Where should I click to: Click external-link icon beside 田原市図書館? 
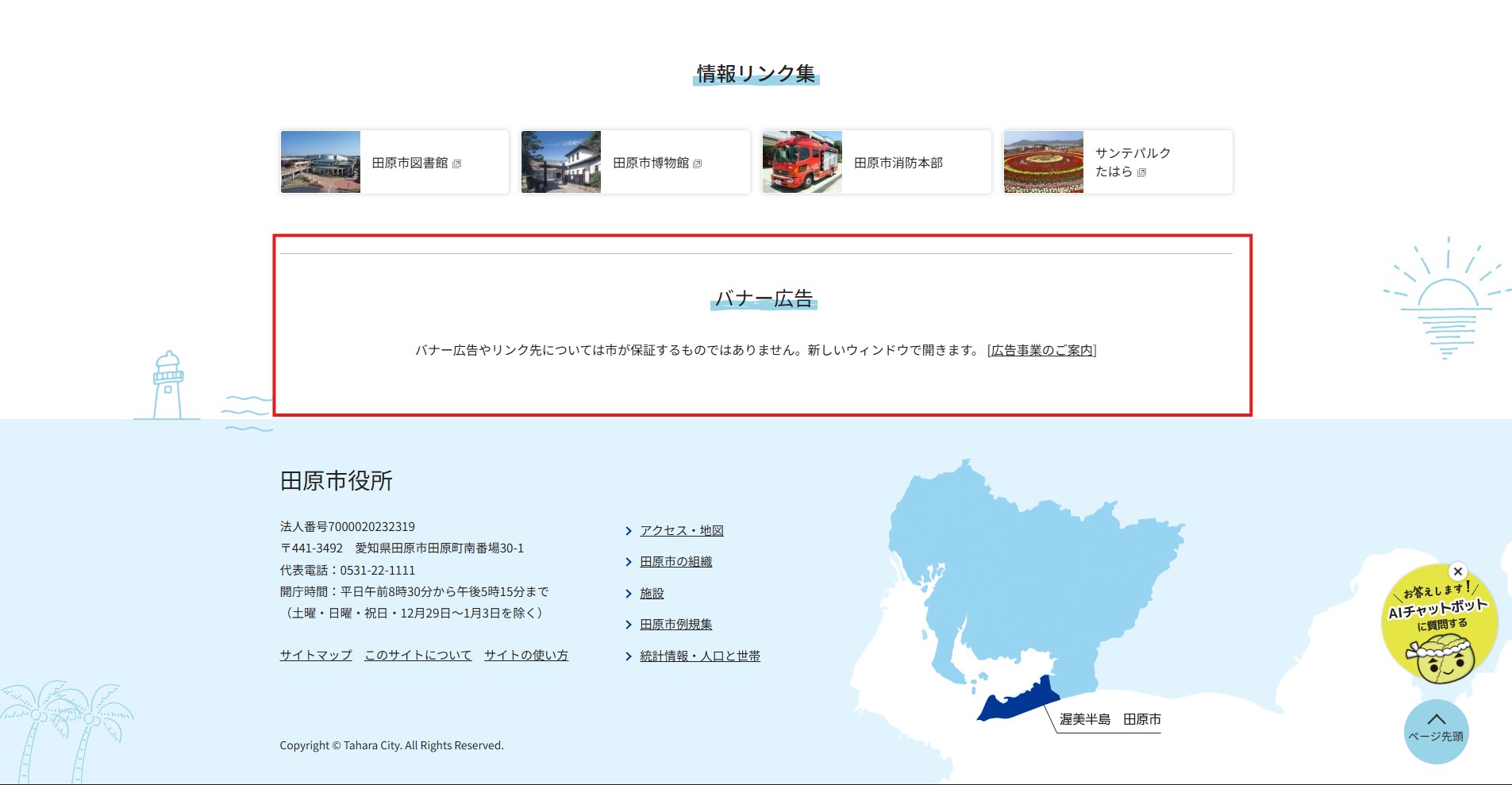(456, 164)
